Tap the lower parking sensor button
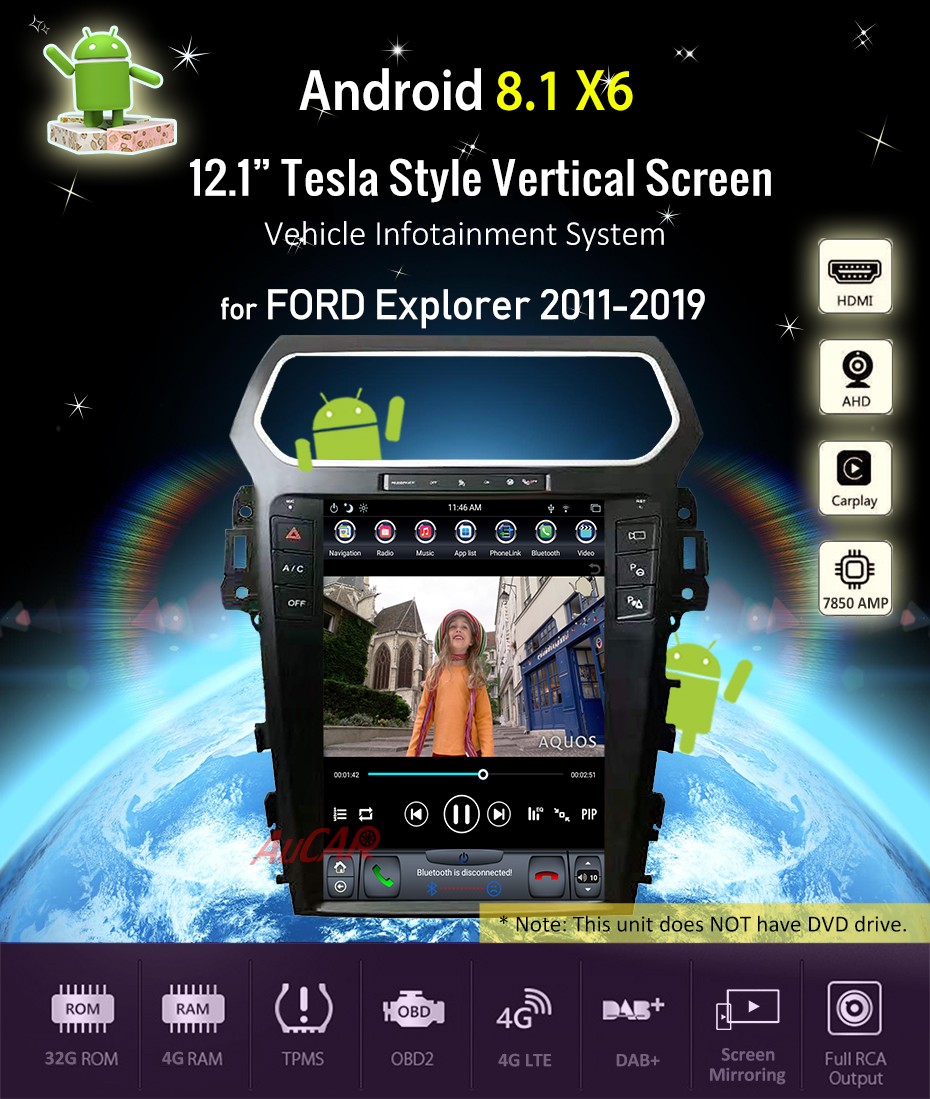The height and width of the screenshot is (1099, 930). point(635,602)
